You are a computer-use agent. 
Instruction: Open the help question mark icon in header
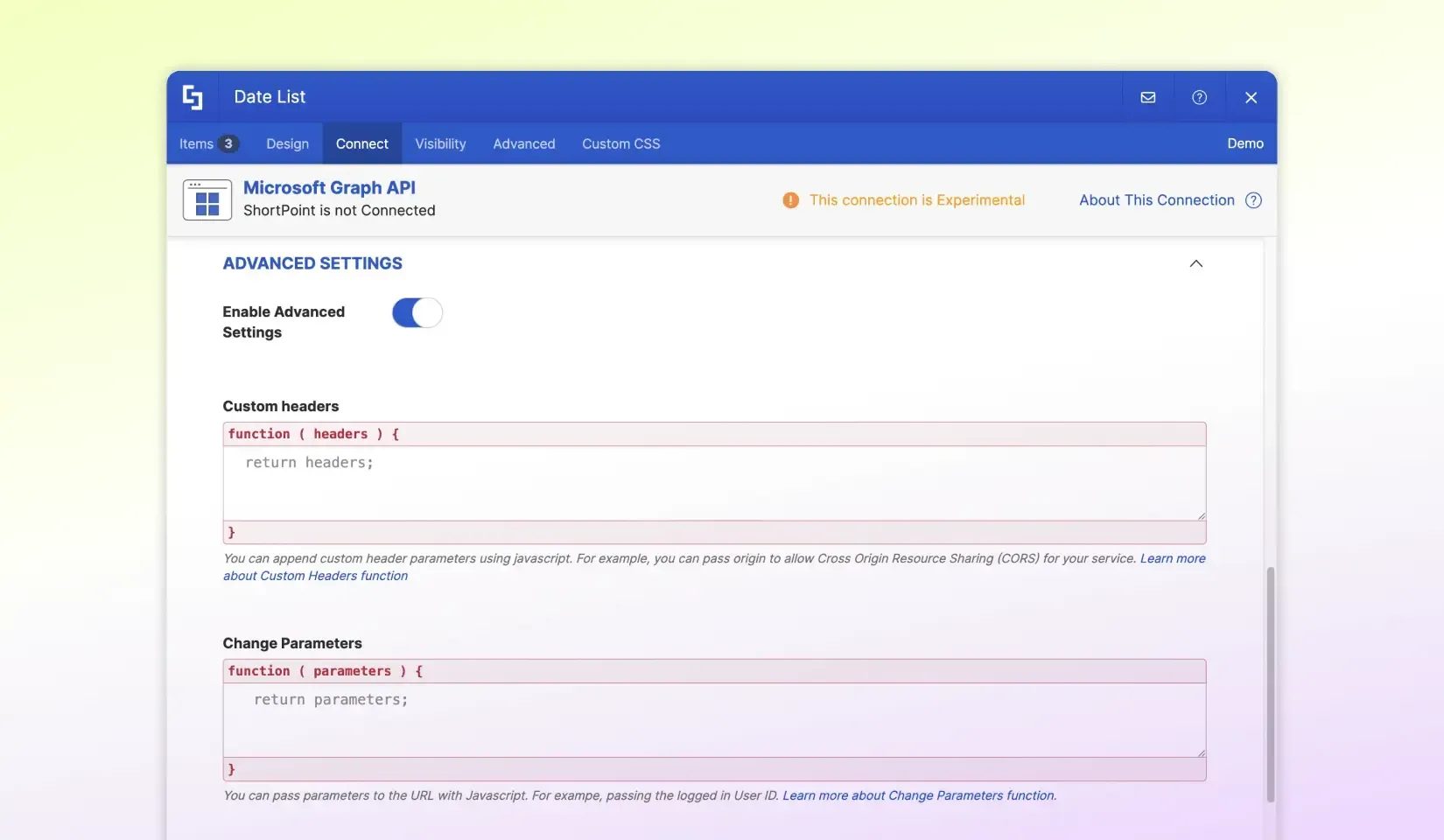click(1200, 97)
